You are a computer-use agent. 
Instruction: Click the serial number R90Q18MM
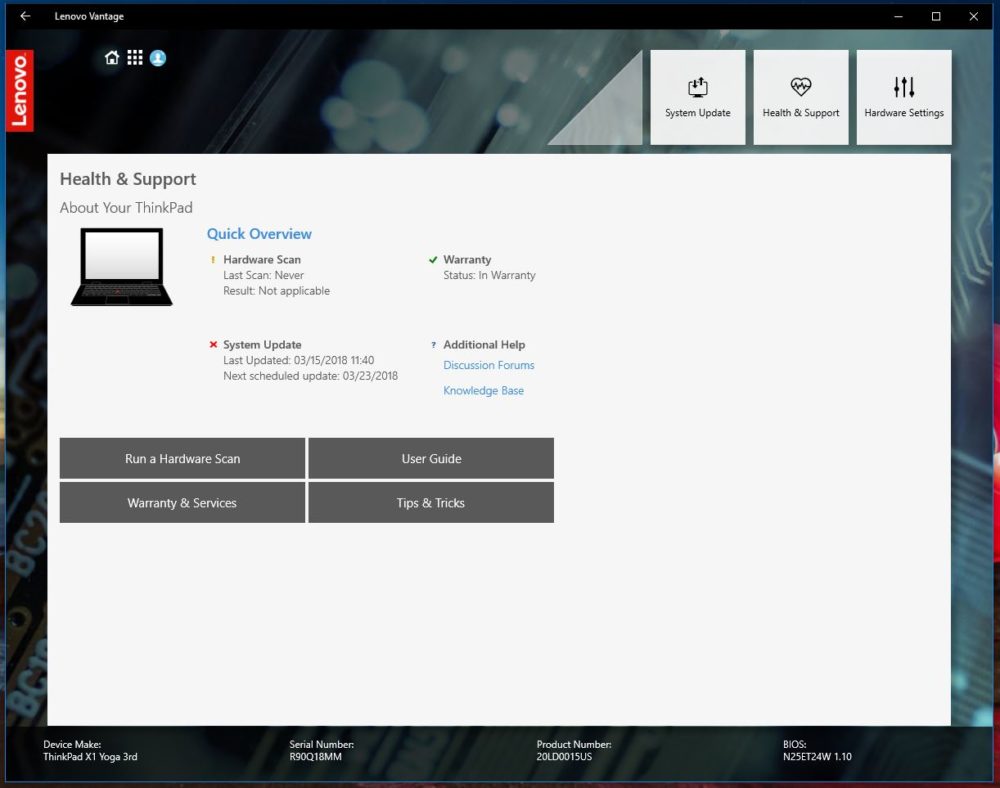coord(316,757)
